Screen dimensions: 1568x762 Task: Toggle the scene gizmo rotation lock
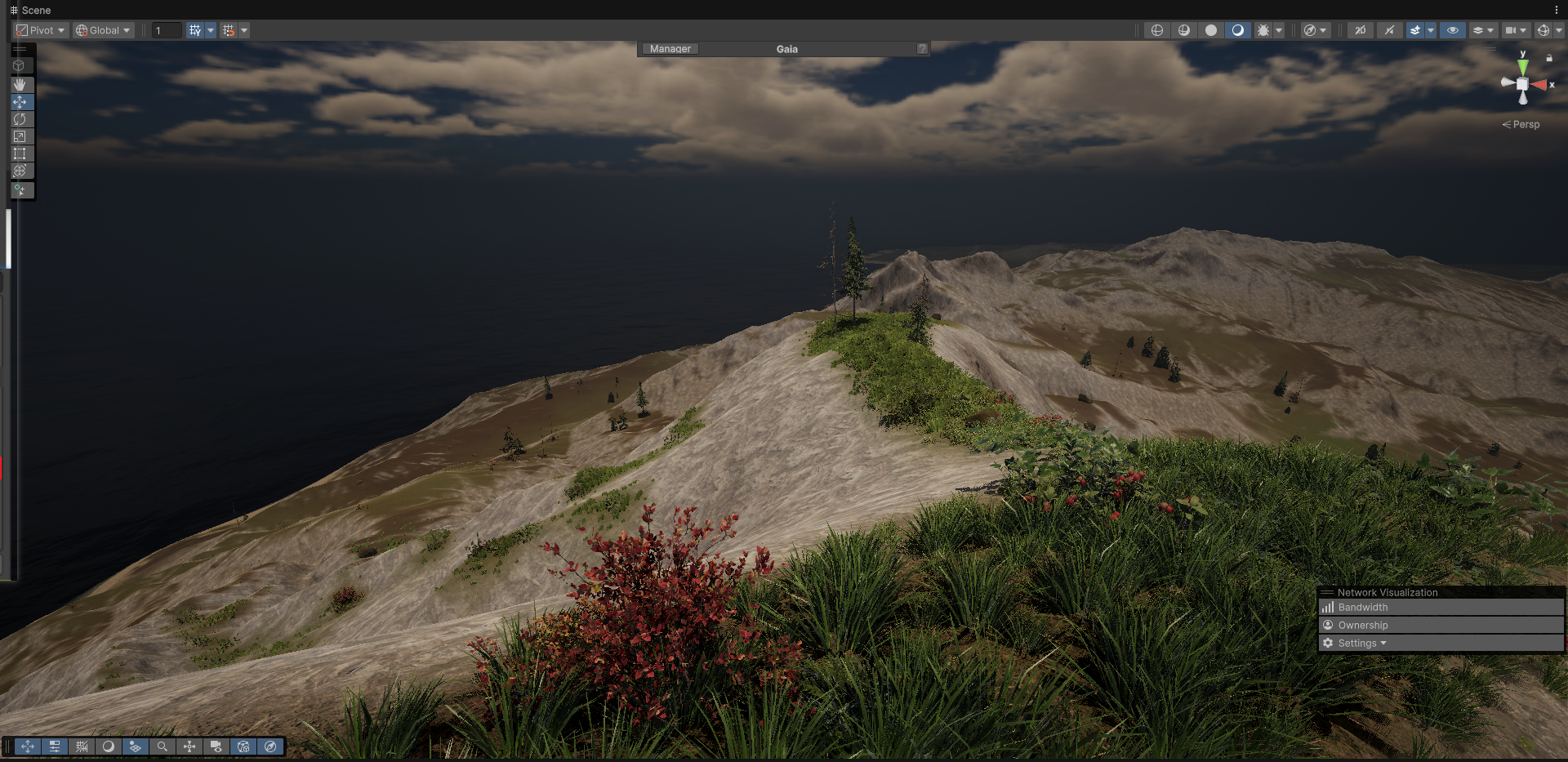[1549, 58]
